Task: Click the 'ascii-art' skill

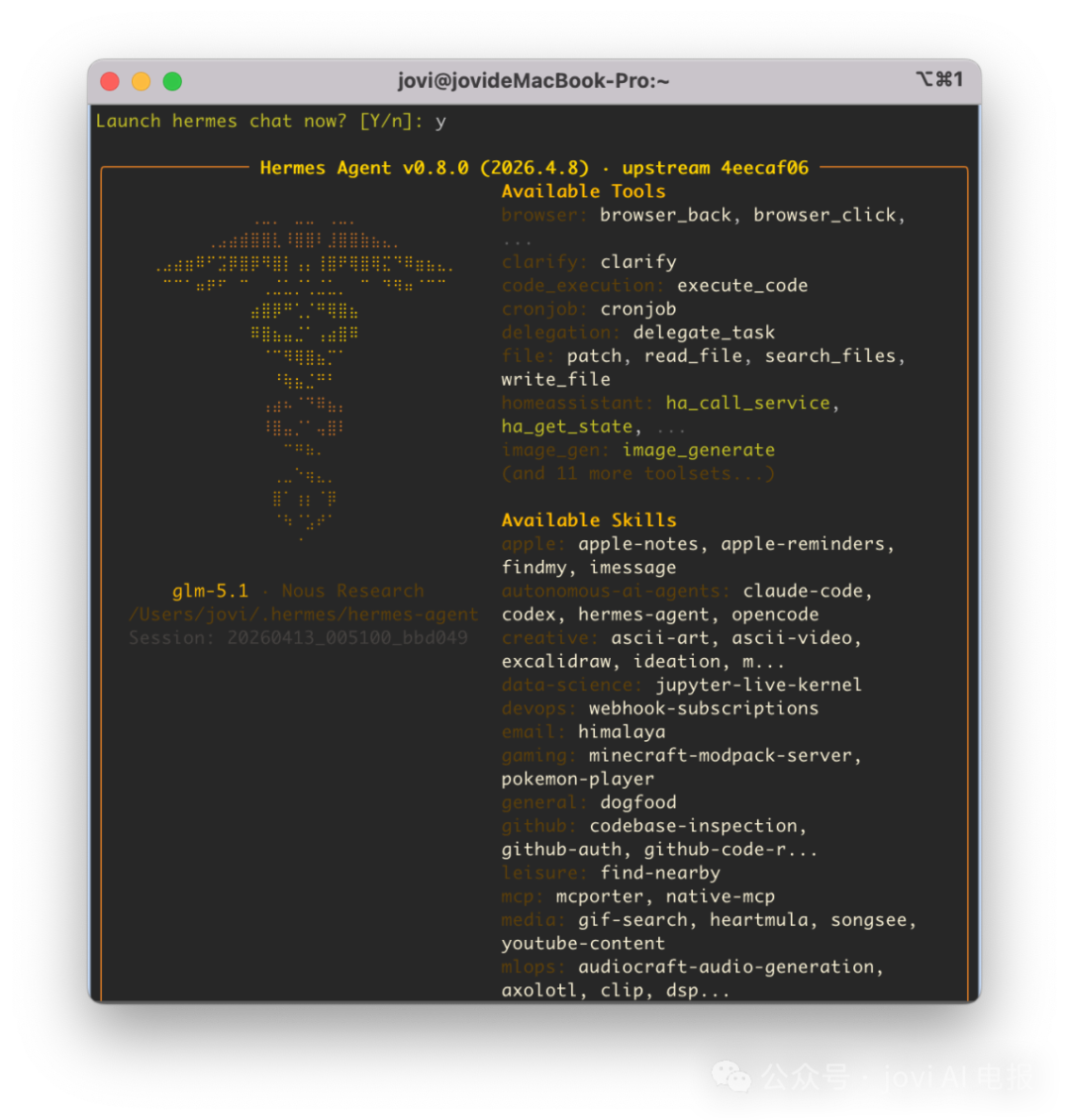Action: 660,638
